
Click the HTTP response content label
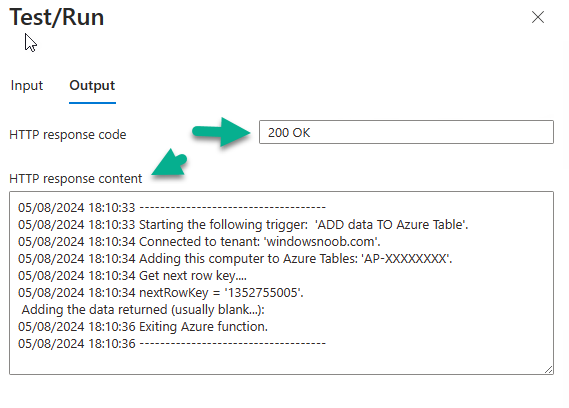(75, 179)
